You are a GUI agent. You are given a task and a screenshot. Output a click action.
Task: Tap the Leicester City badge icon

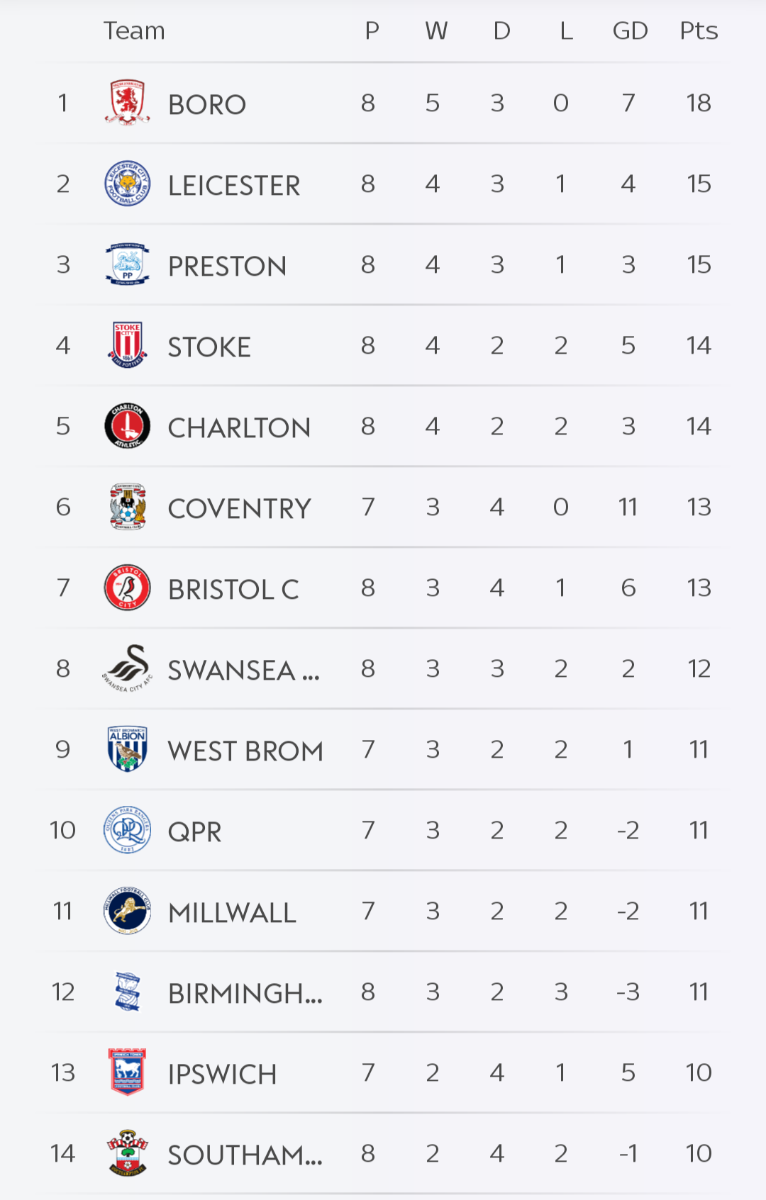pyautogui.click(x=128, y=184)
